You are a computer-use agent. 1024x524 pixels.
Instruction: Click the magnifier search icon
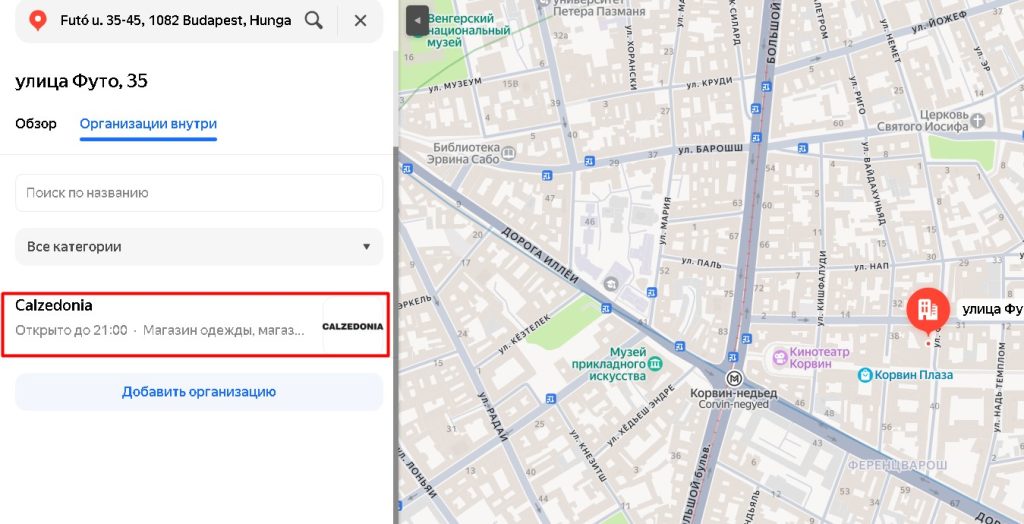[314, 20]
